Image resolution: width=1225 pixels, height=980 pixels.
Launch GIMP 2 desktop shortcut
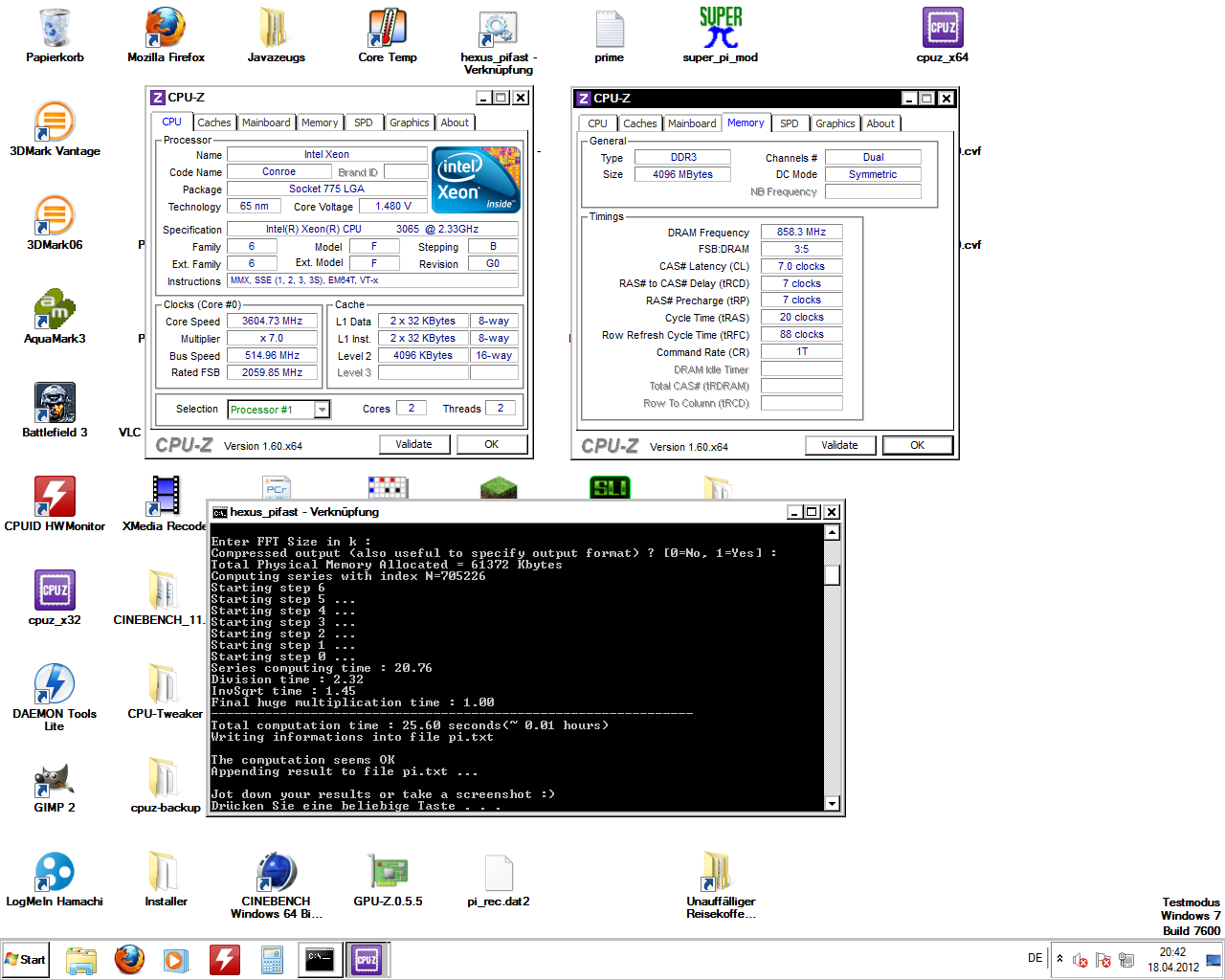(55, 786)
